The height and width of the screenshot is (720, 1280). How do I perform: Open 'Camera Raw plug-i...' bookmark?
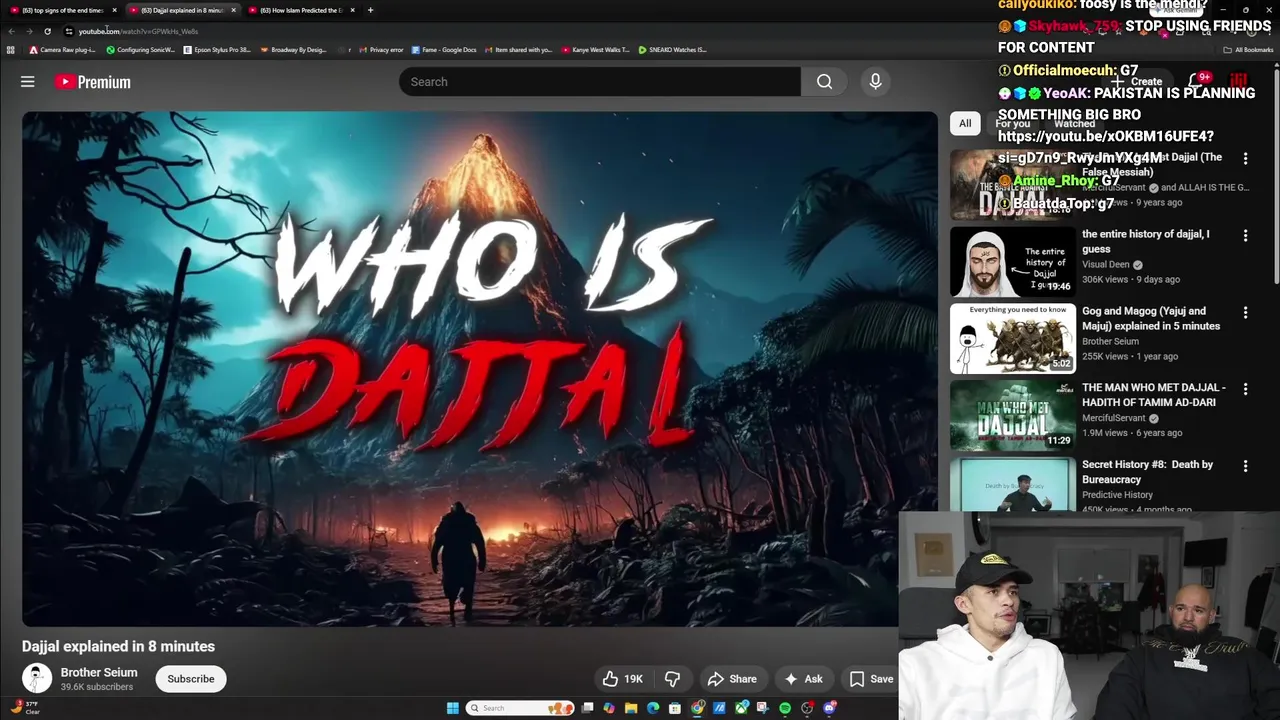click(x=62, y=50)
